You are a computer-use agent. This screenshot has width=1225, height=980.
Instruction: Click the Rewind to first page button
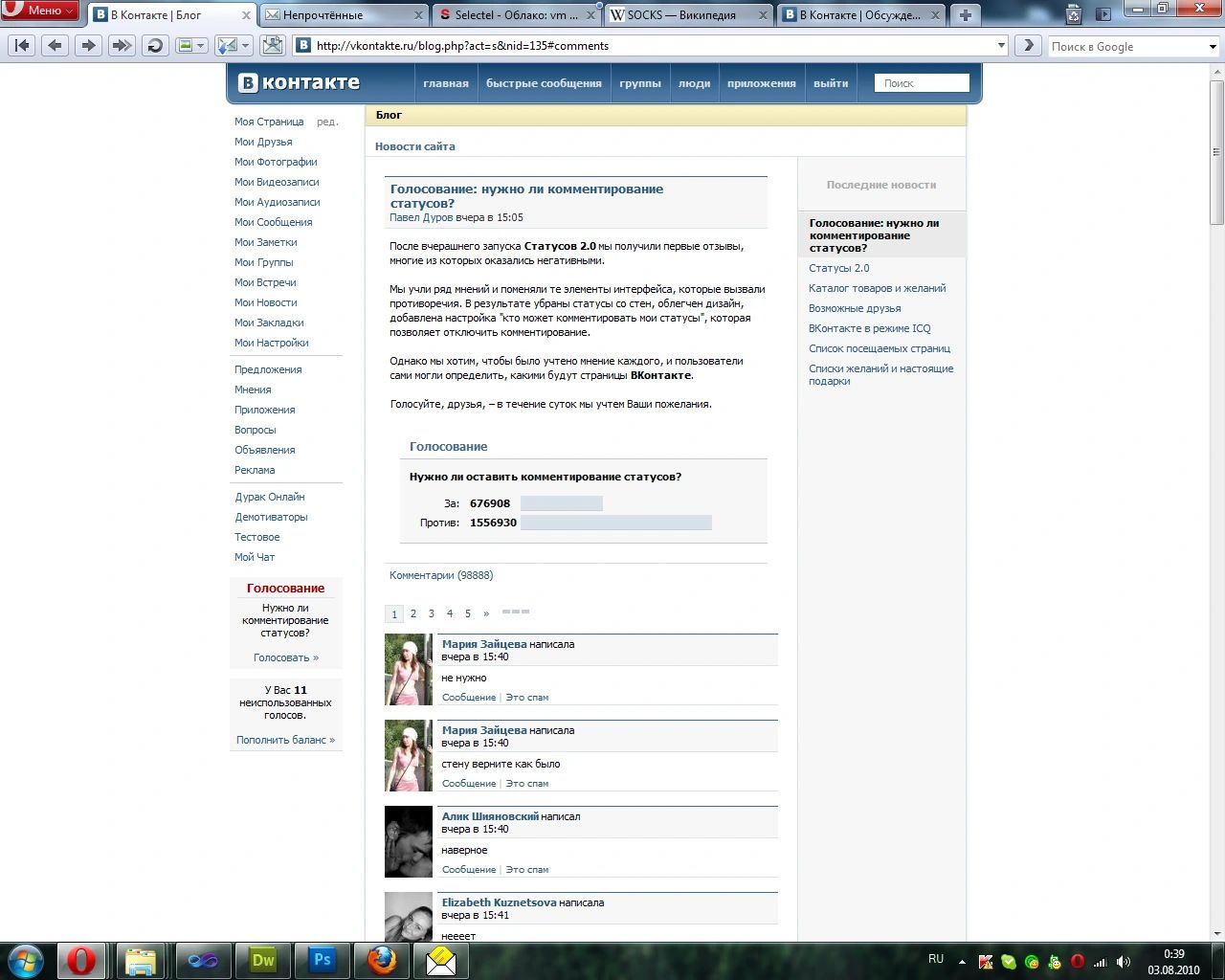[x=22, y=45]
